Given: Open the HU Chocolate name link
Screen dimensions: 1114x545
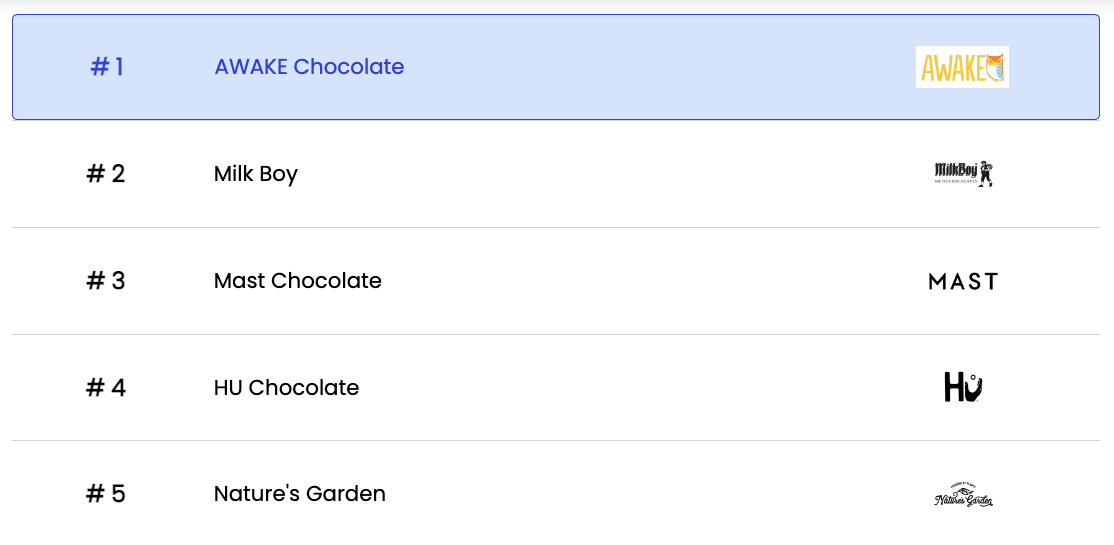Looking at the screenshot, I should [286, 388].
